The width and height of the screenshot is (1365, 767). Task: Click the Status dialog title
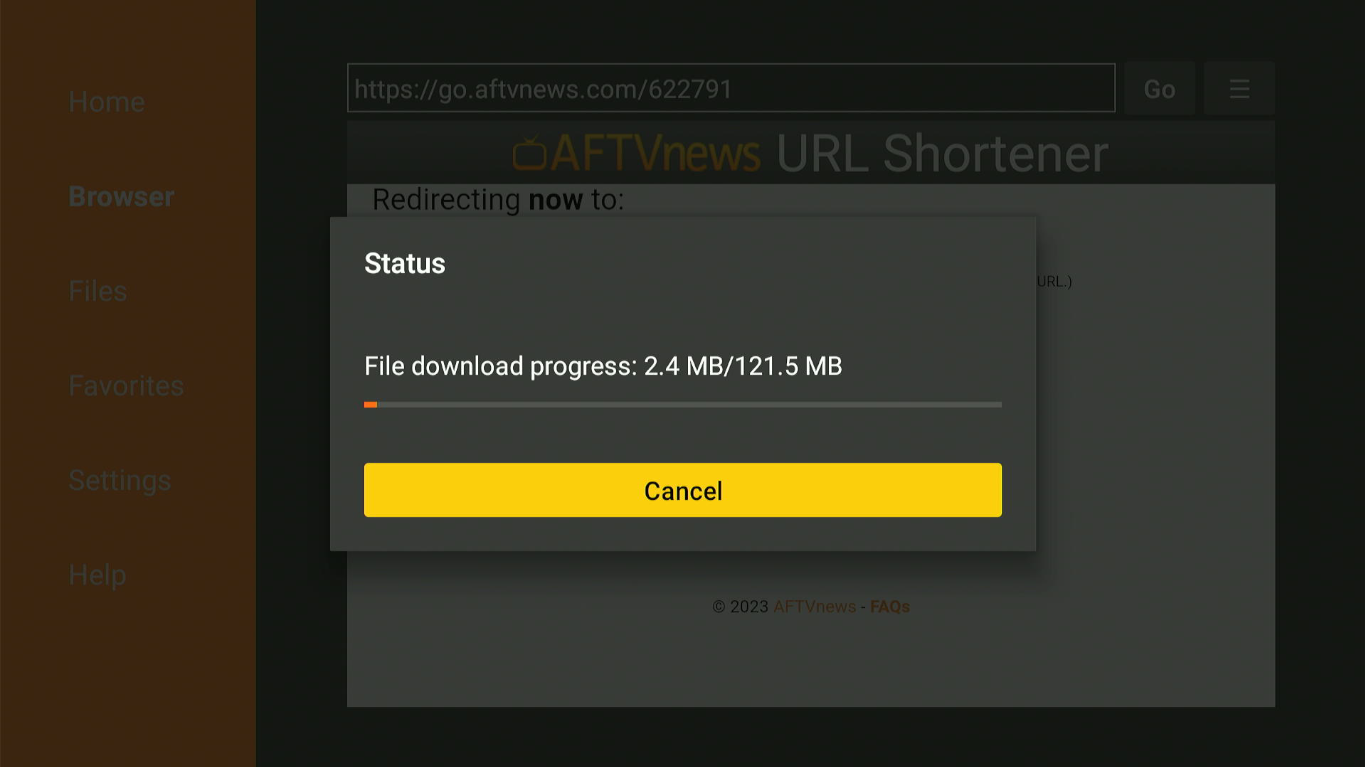(x=405, y=263)
